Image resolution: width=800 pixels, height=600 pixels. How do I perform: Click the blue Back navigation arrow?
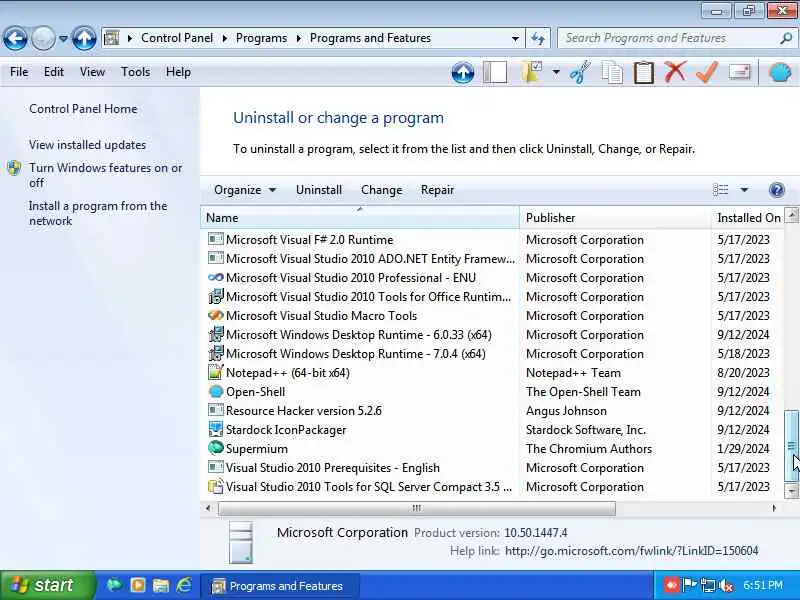(x=15, y=38)
